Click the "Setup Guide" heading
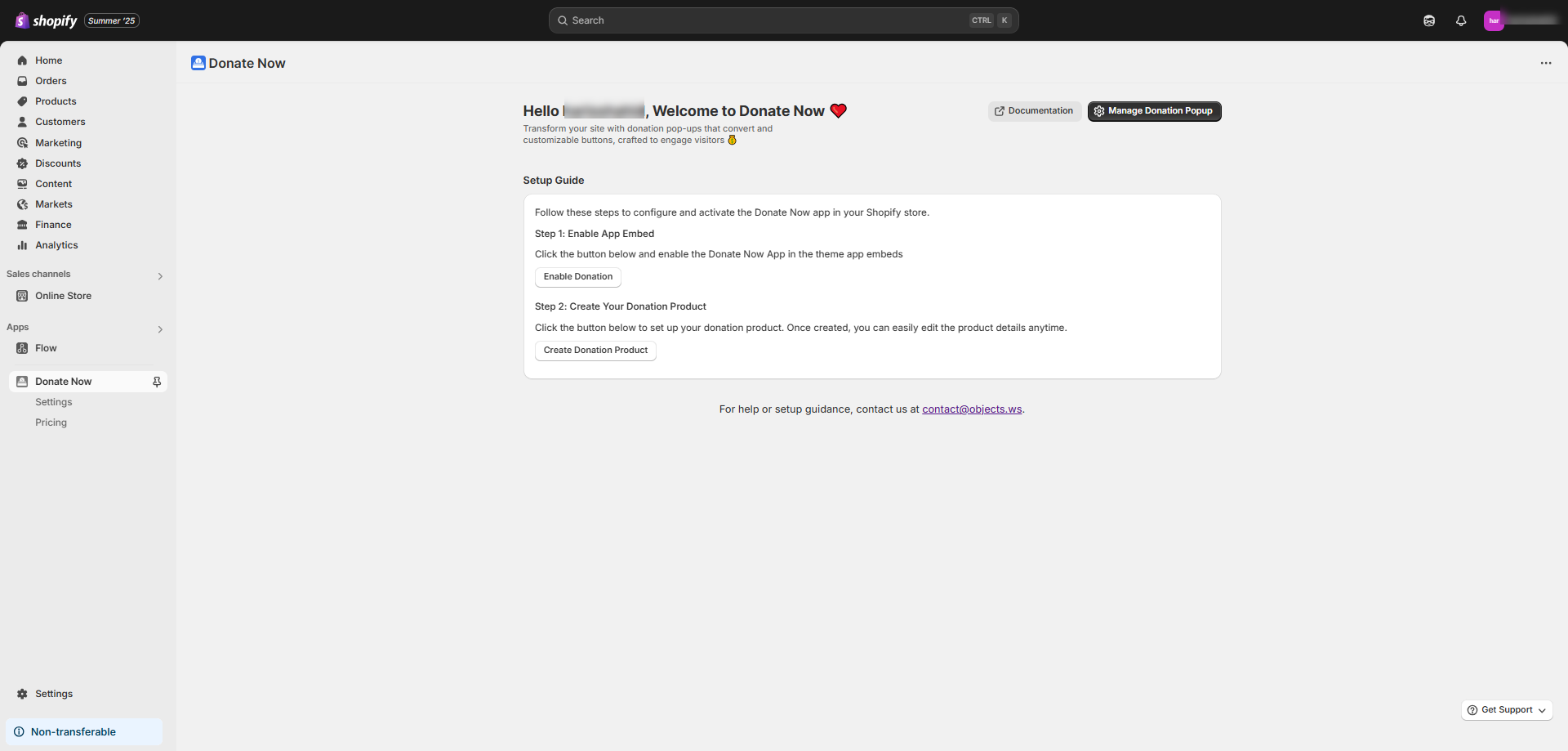The image size is (1568, 751). click(x=554, y=181)
